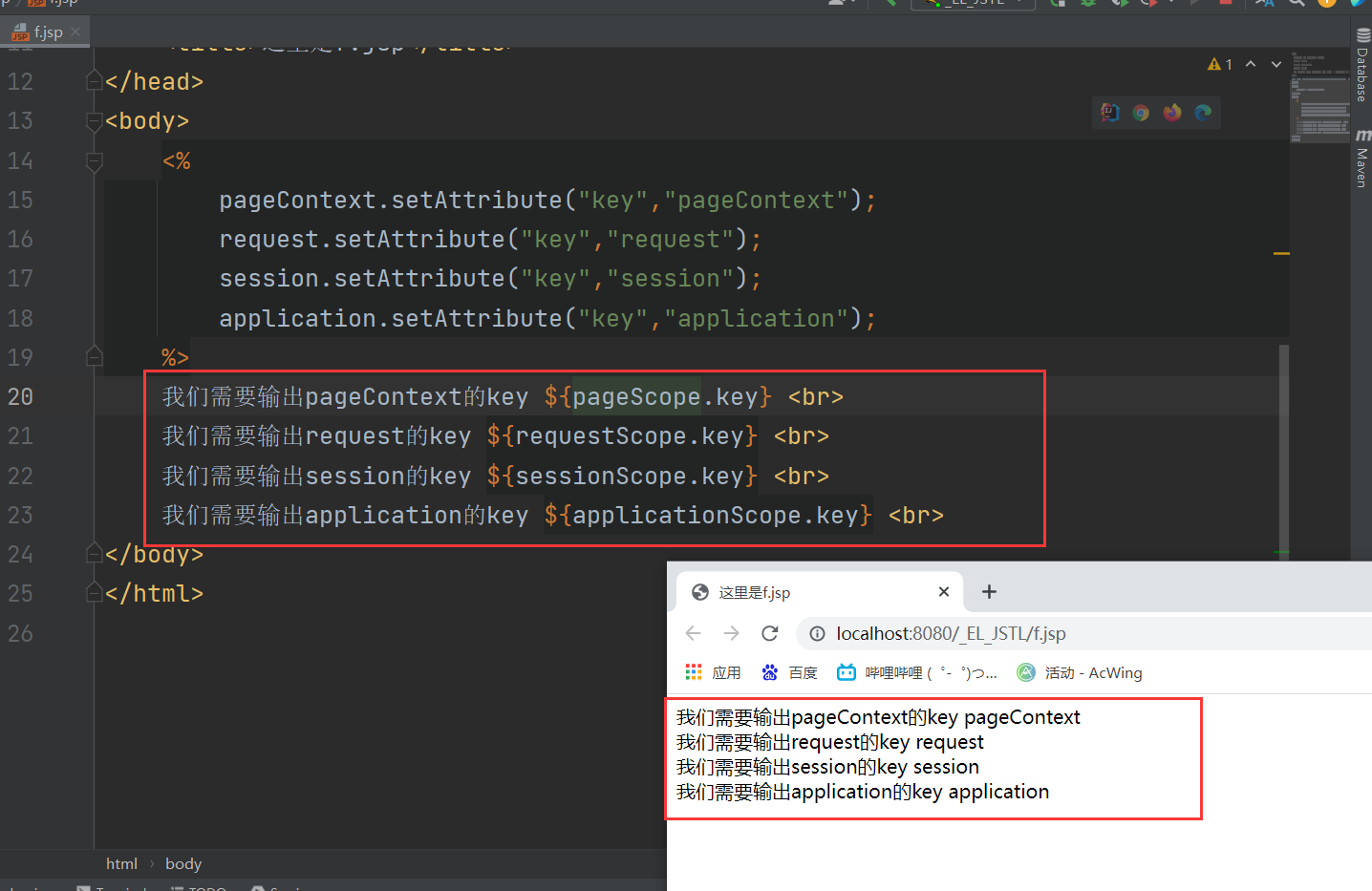Click pageContext.setAttribute code line
Screen dimensions: 1372x891
click(x=547, y=200)
